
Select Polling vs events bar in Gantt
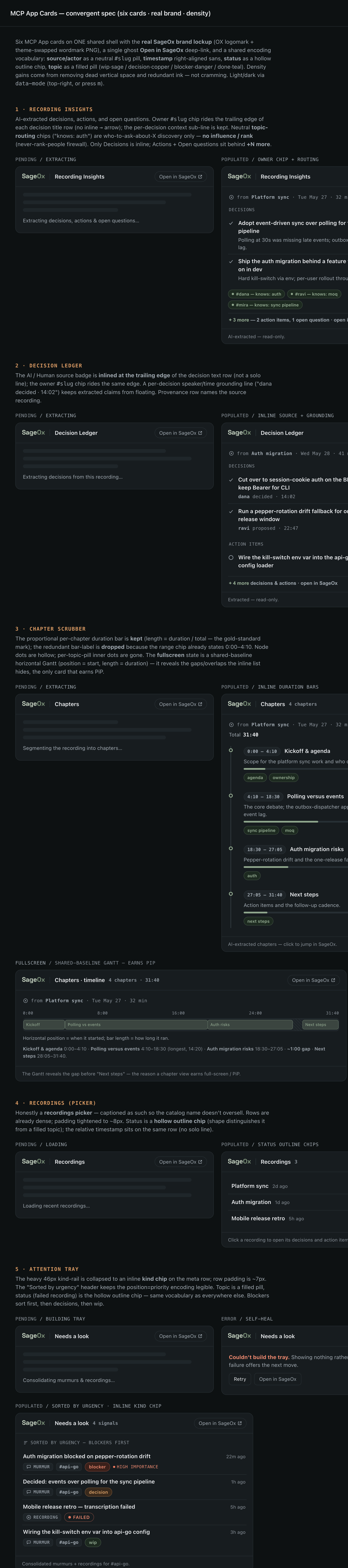pos(136,1024)
